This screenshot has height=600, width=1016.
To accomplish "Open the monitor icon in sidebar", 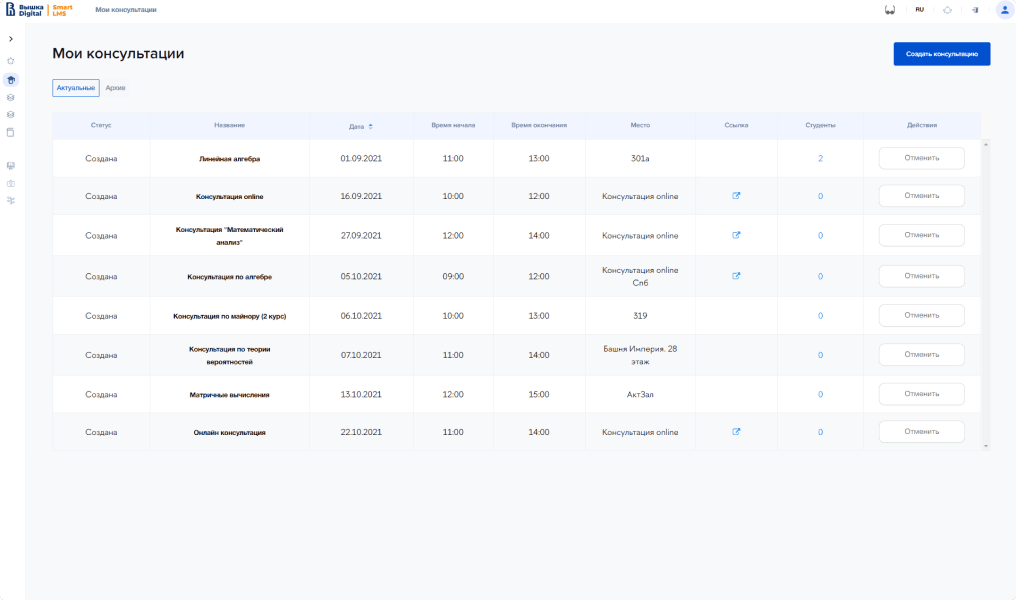I will click(10, 166).
